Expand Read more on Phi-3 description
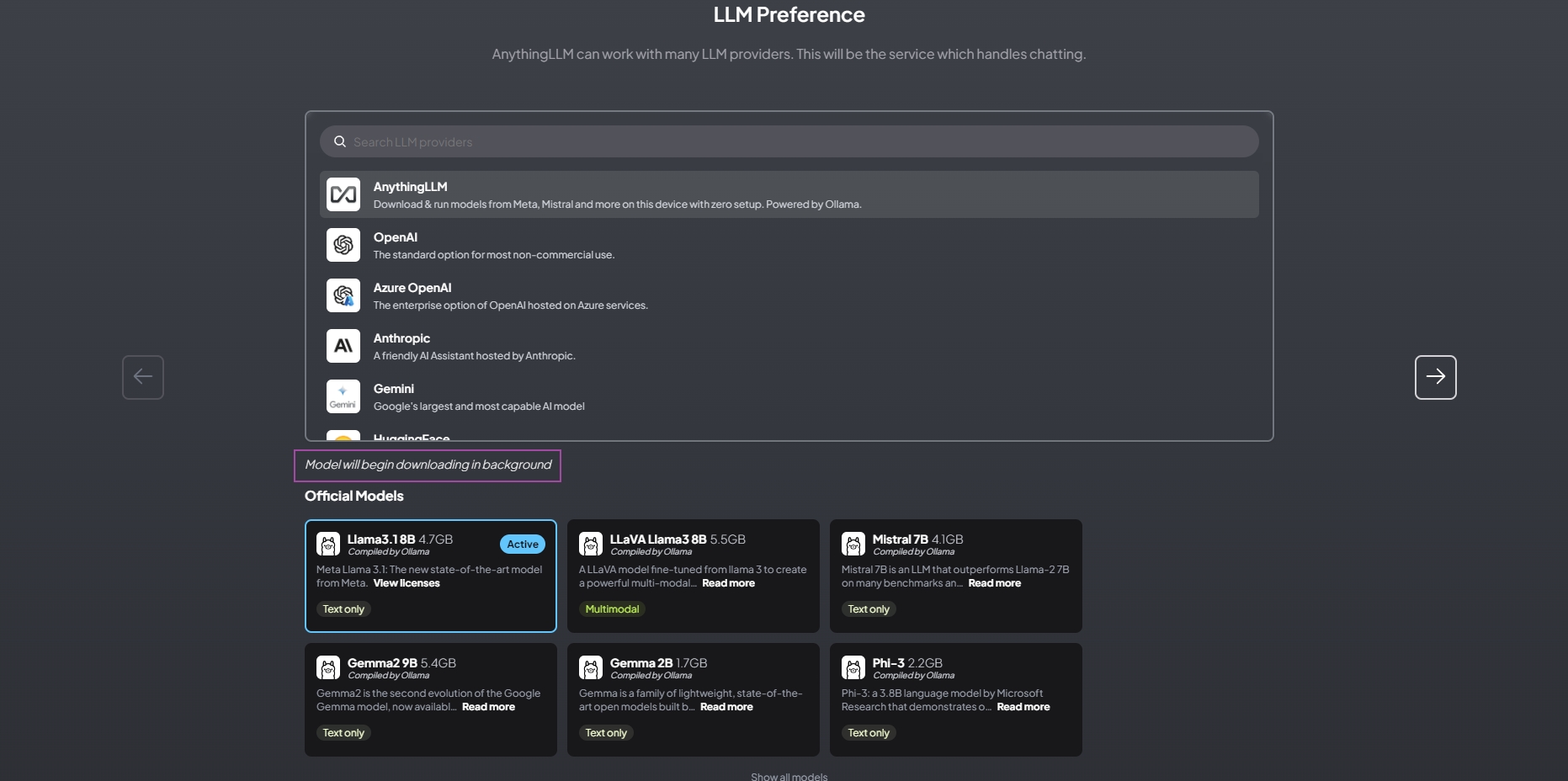 [1023, 707]
